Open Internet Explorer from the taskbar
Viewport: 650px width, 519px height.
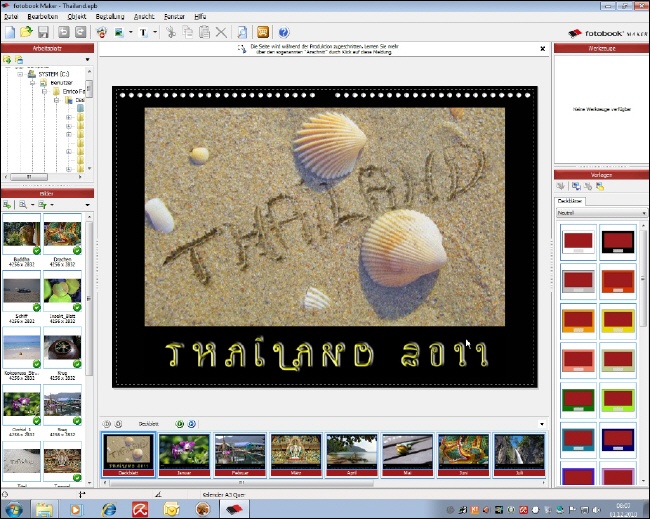(109, 509)
